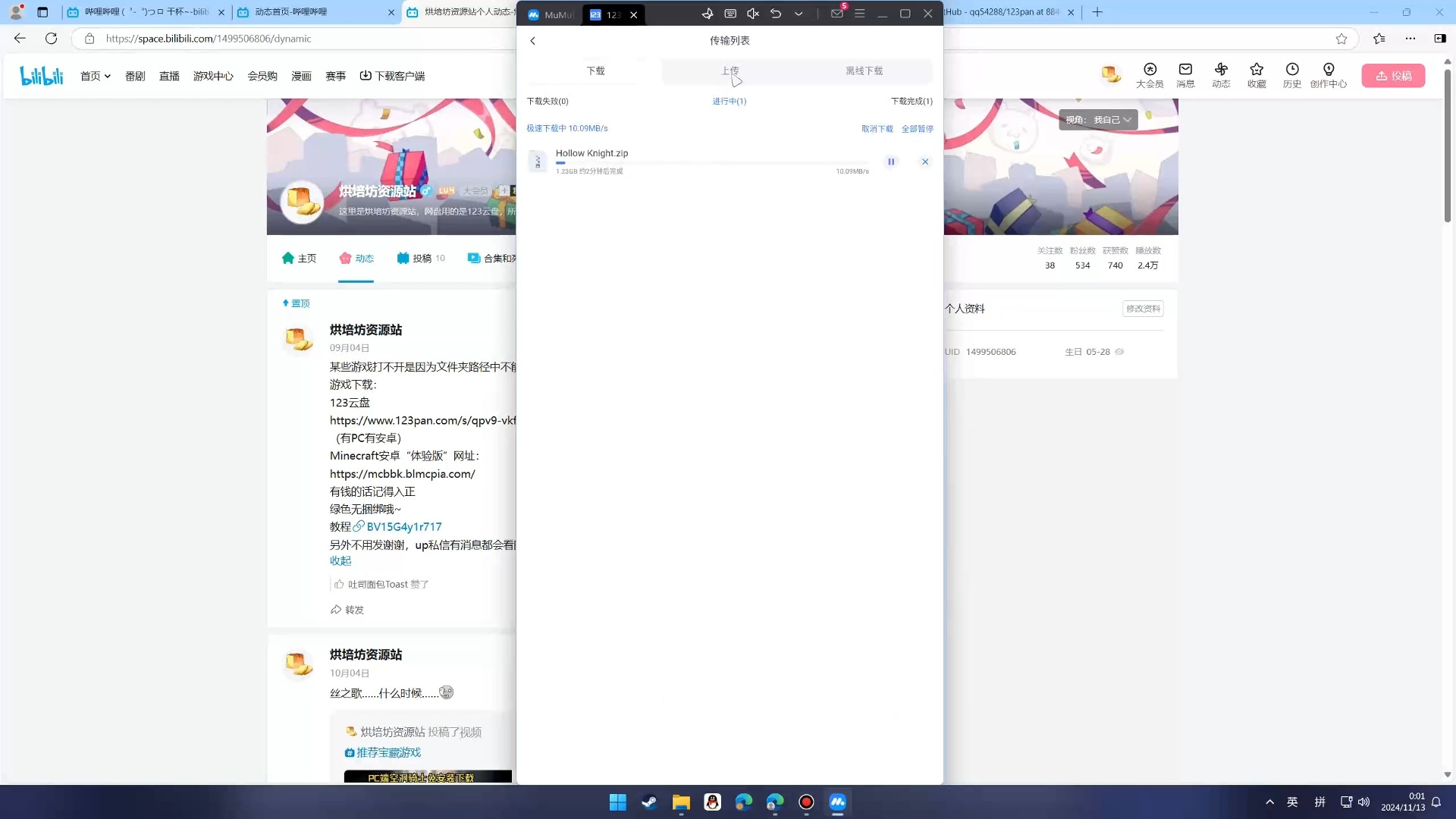Image resolution: width=1456 pixels, height=819 pixels.
Task: Open a new browser tab
Action: (x=1097, y=12)
